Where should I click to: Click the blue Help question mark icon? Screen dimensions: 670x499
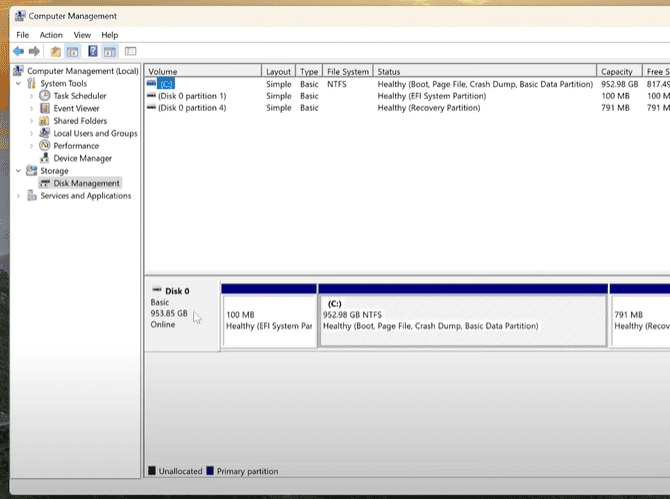(x=93, y=51)
